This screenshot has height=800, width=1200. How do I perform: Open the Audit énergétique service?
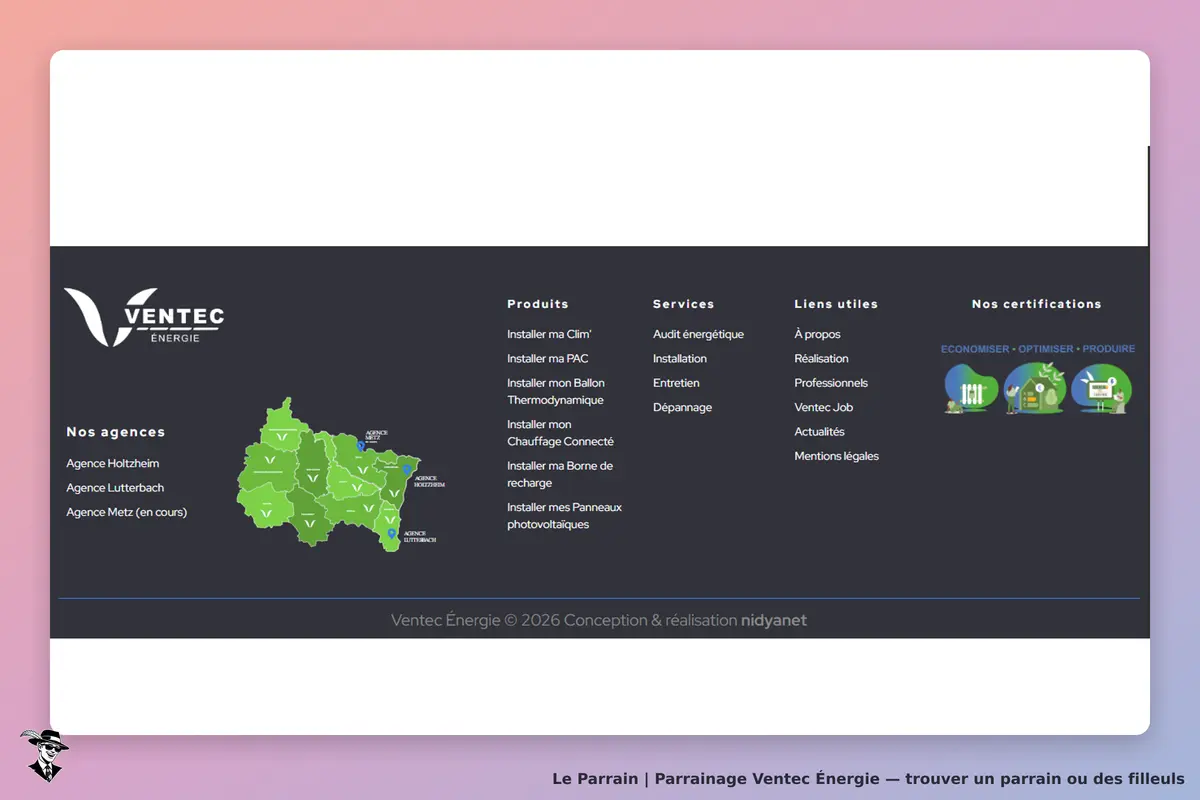(x=698, y=334)
